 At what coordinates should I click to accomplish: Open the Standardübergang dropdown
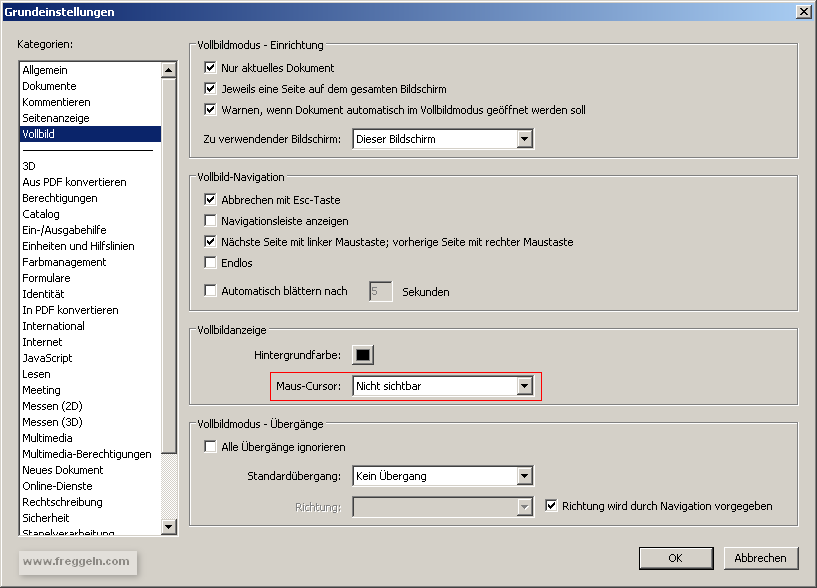point(525,476)
